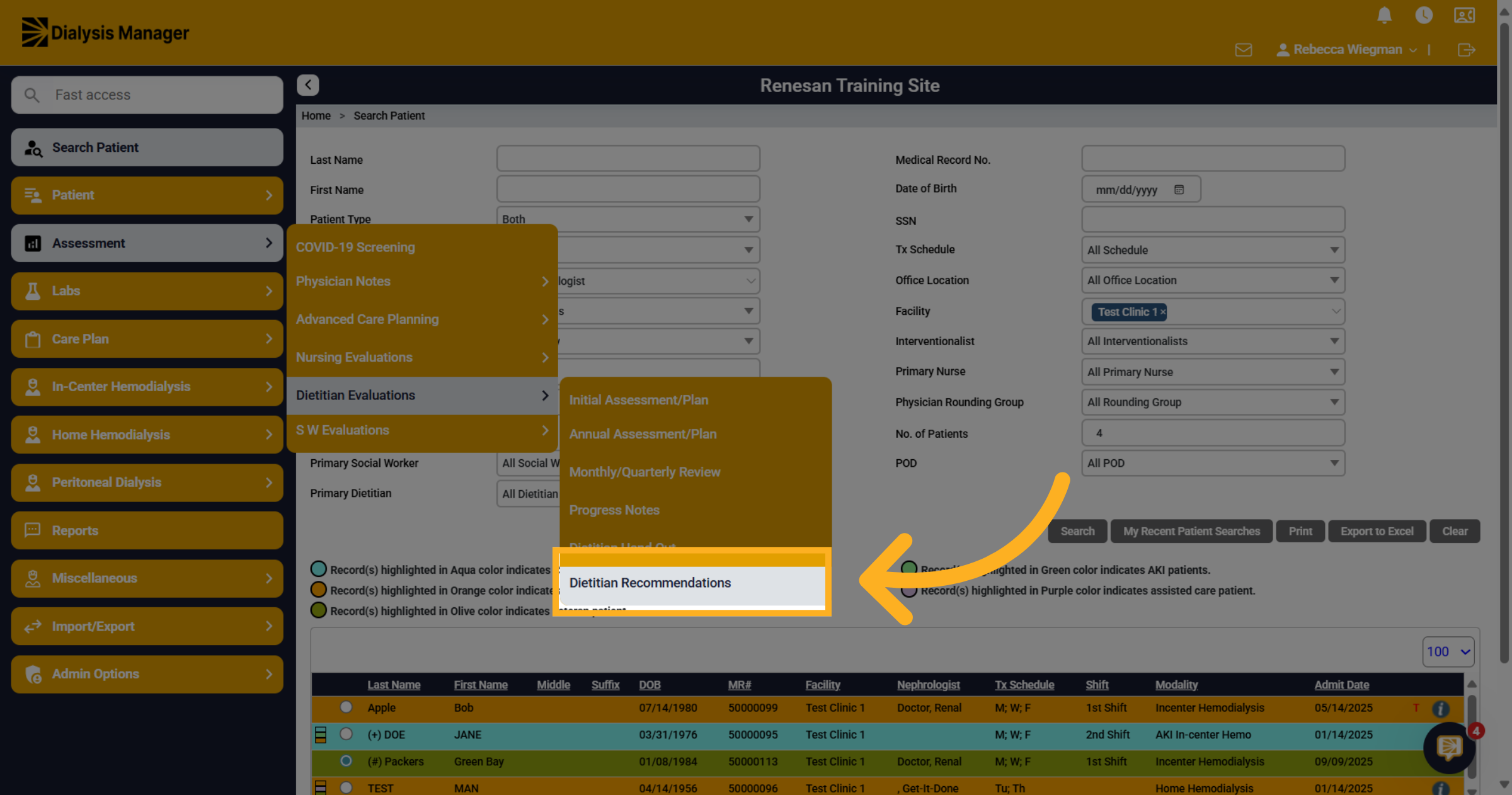Click Export to Excel button
1512x795 pixels.
pyautogui.click(x=1377, y=531)
